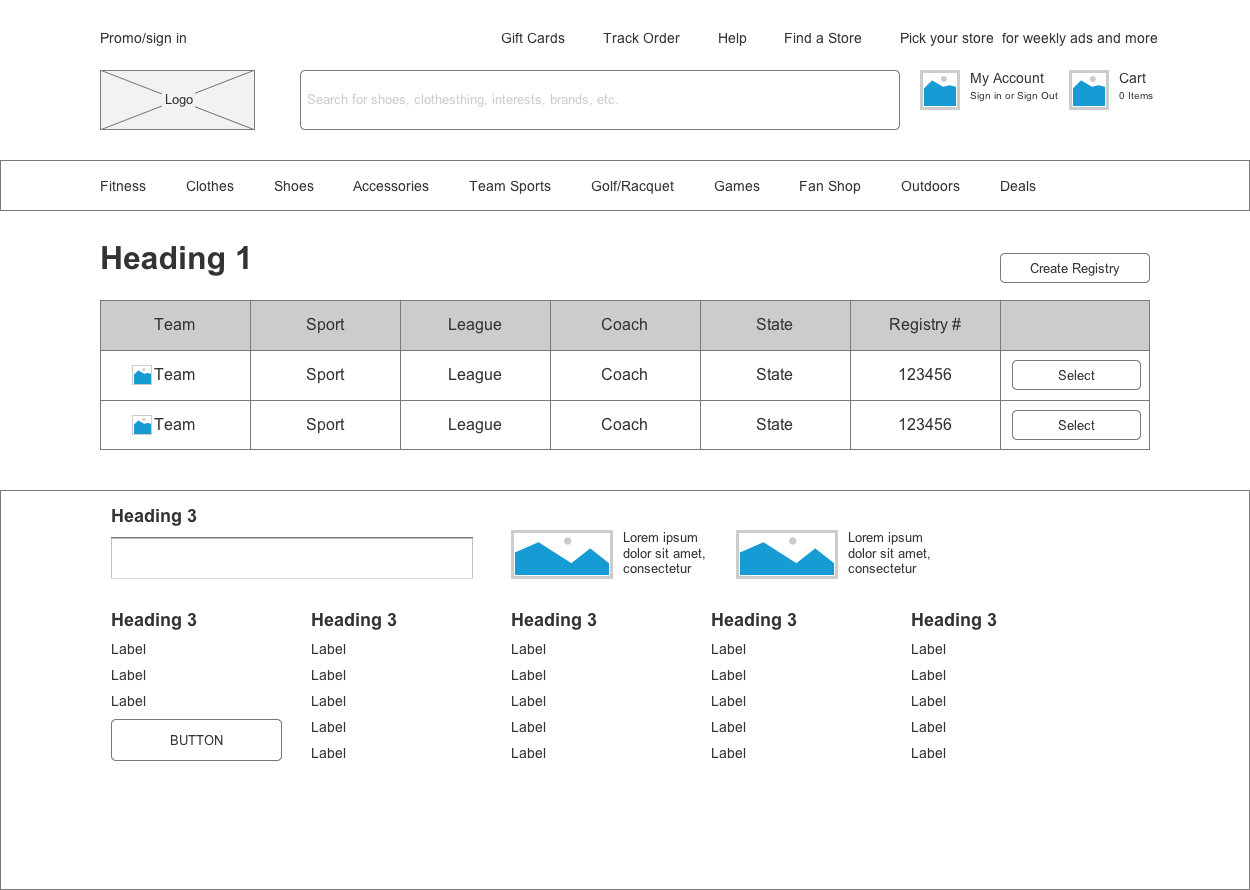The height and width of the screenshot is (890, 1250).
Task: Open My Account text link
Action: [1007, 78]
